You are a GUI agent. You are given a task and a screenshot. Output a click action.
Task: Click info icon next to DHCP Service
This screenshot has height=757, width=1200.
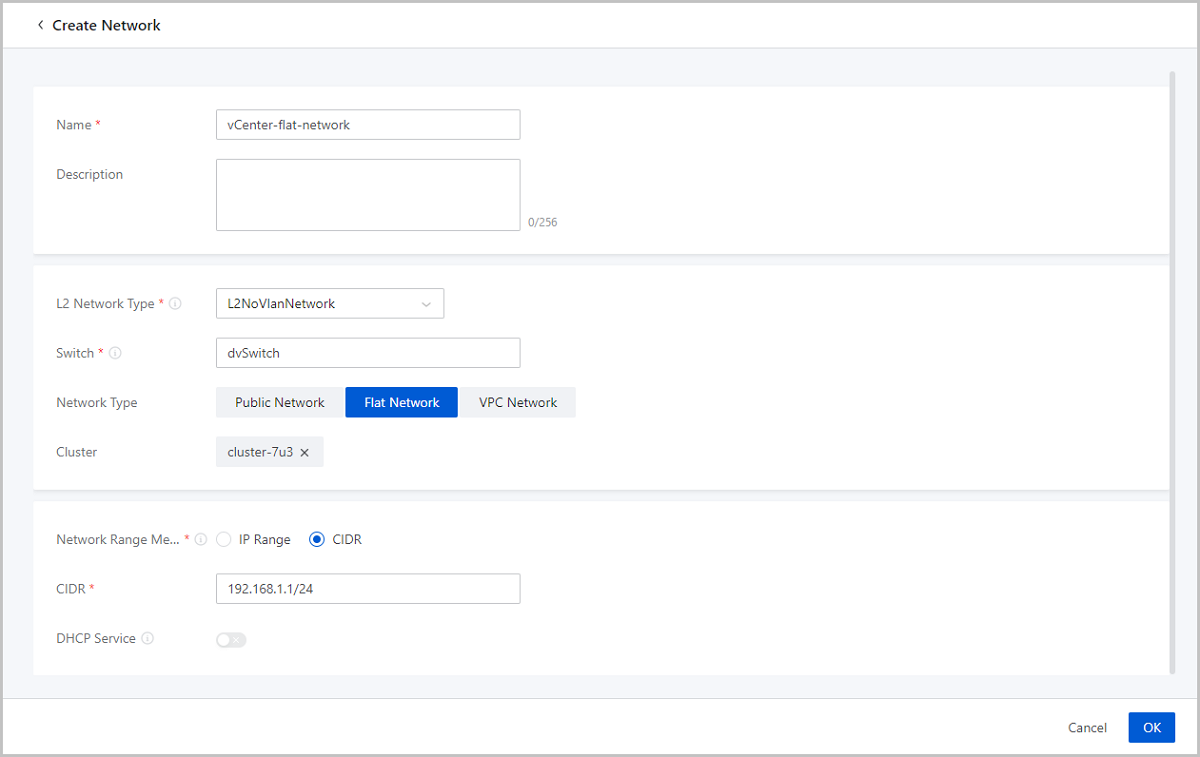(148, 639)
